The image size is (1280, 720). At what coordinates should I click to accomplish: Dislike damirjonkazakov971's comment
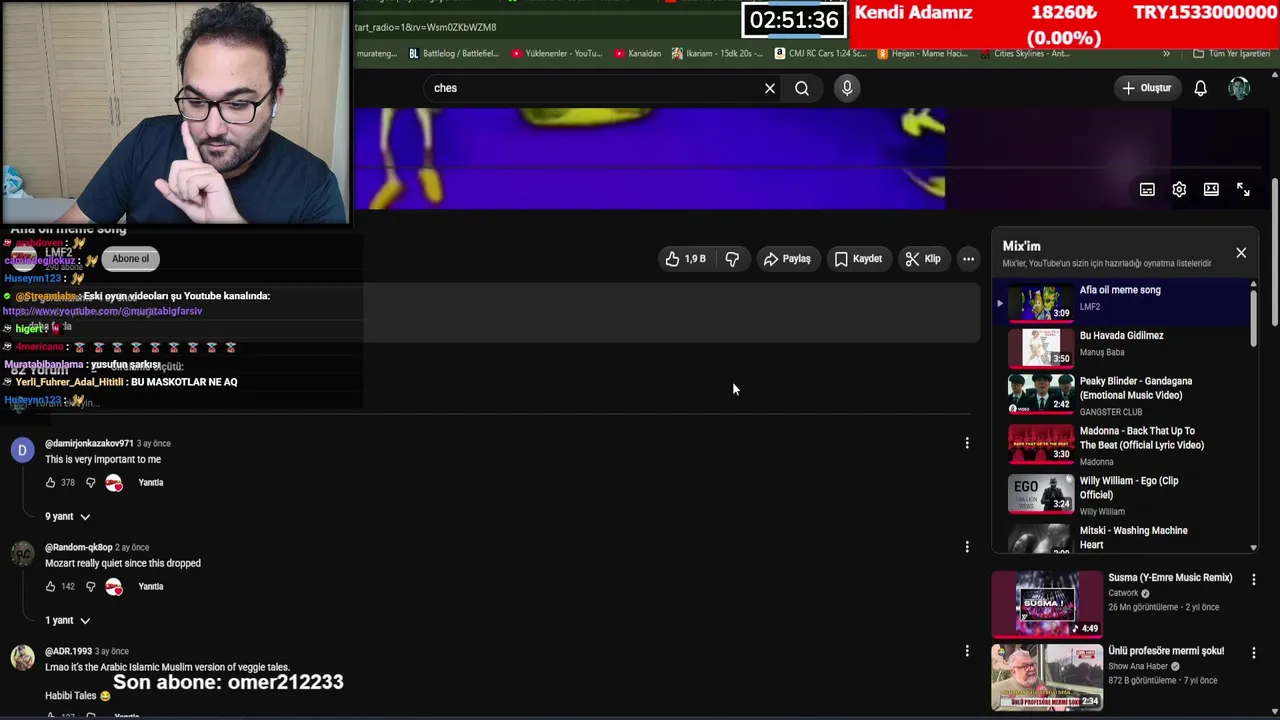(90, 483)
